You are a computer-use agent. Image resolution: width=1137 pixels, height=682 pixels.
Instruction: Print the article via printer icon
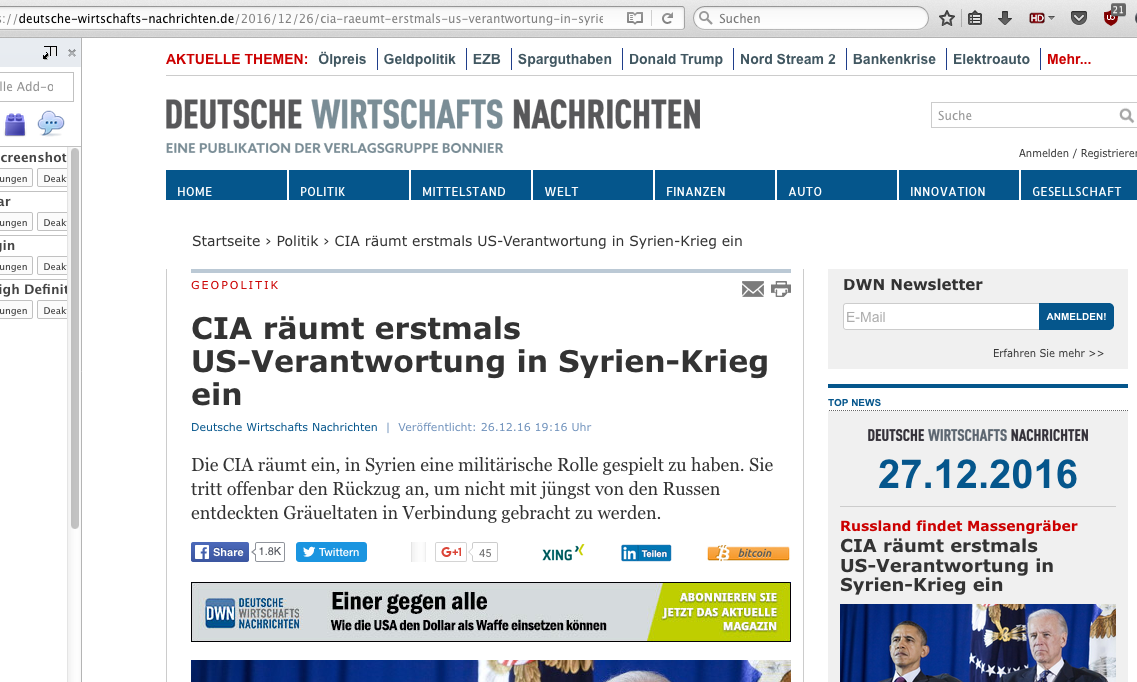(x=781, y=289)
